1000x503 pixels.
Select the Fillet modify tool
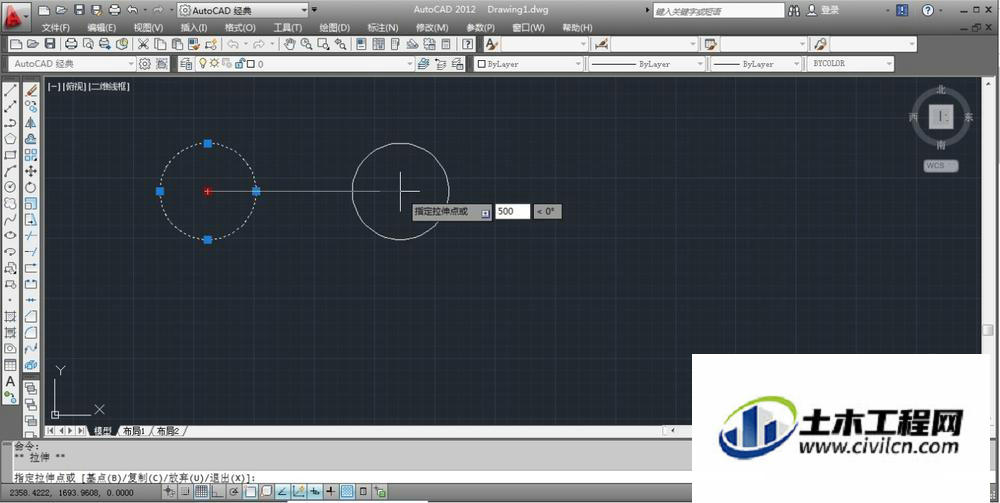(31, 332)
